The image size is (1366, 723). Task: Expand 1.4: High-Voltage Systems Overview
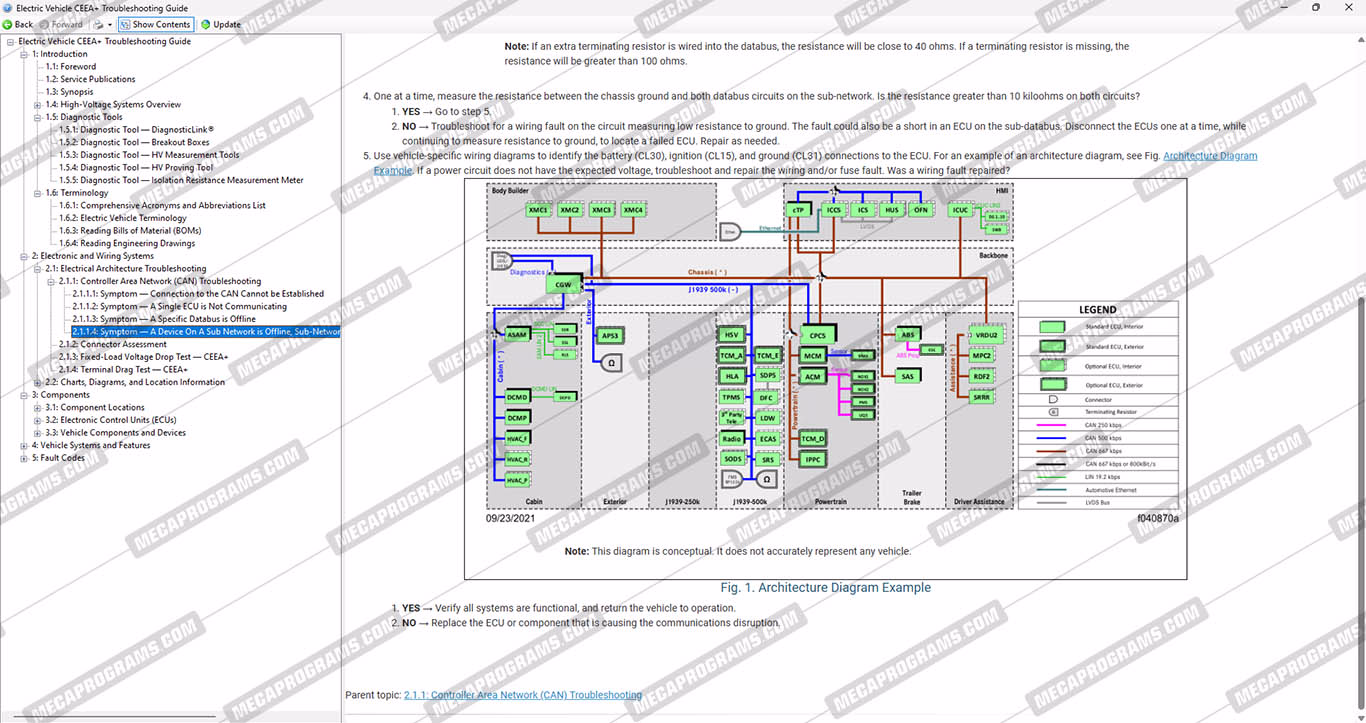point(37,105)
